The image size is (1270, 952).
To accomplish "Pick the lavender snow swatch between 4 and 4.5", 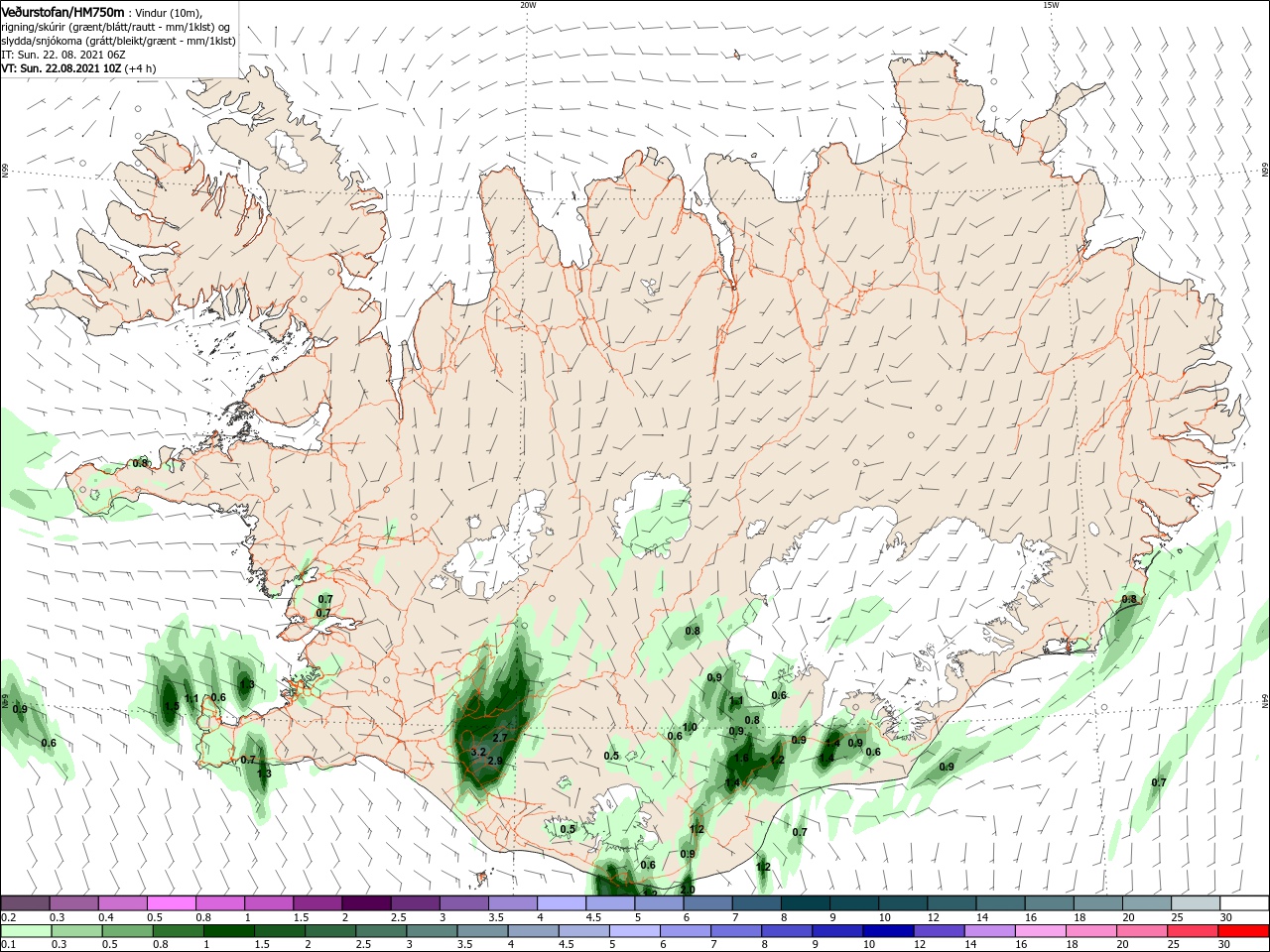I will [562, 903].
